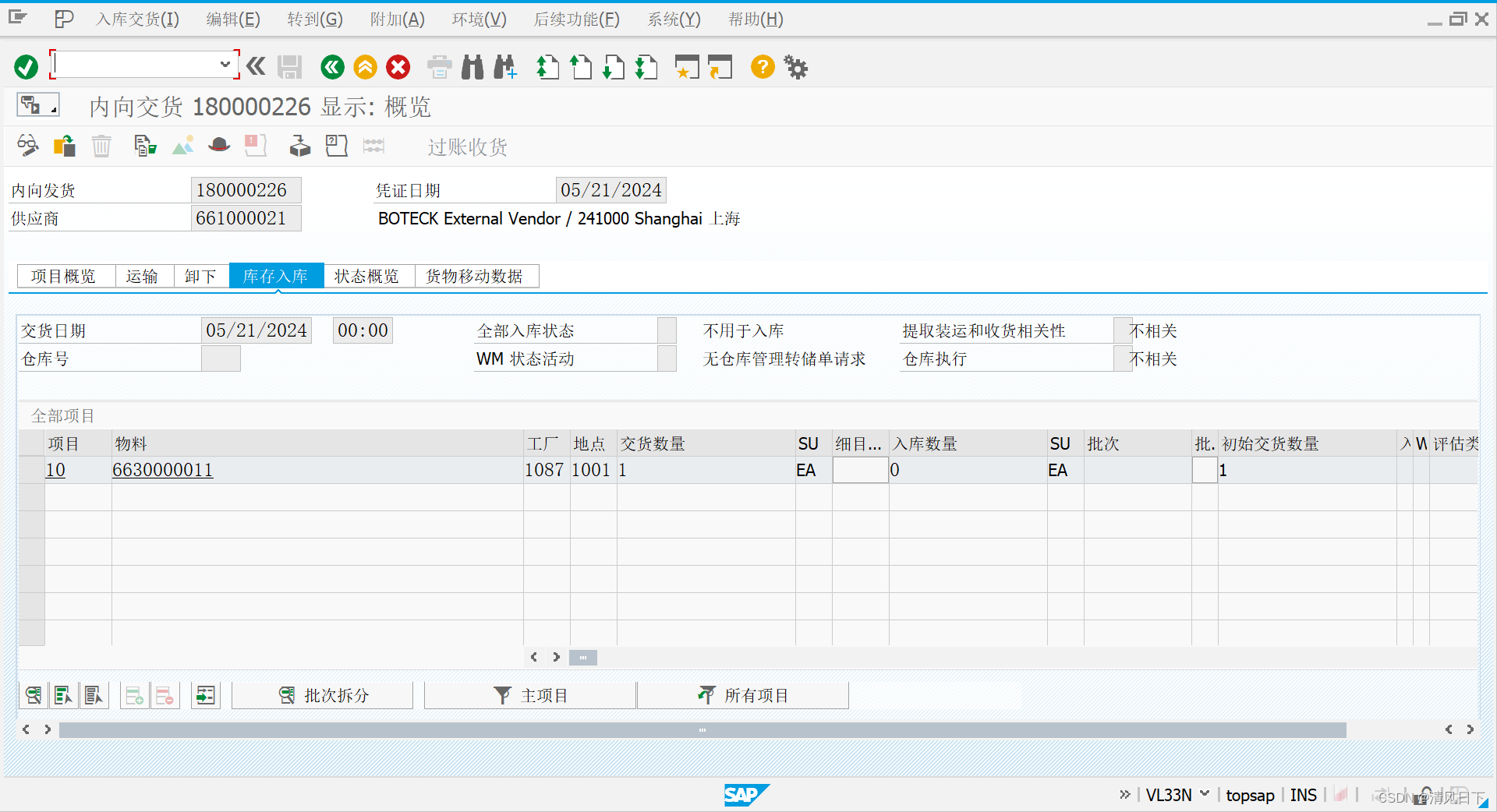Click the 内向发货 number field
Image resolution: width=1497 pixels, height=812 pixels.
pos(246,190)
